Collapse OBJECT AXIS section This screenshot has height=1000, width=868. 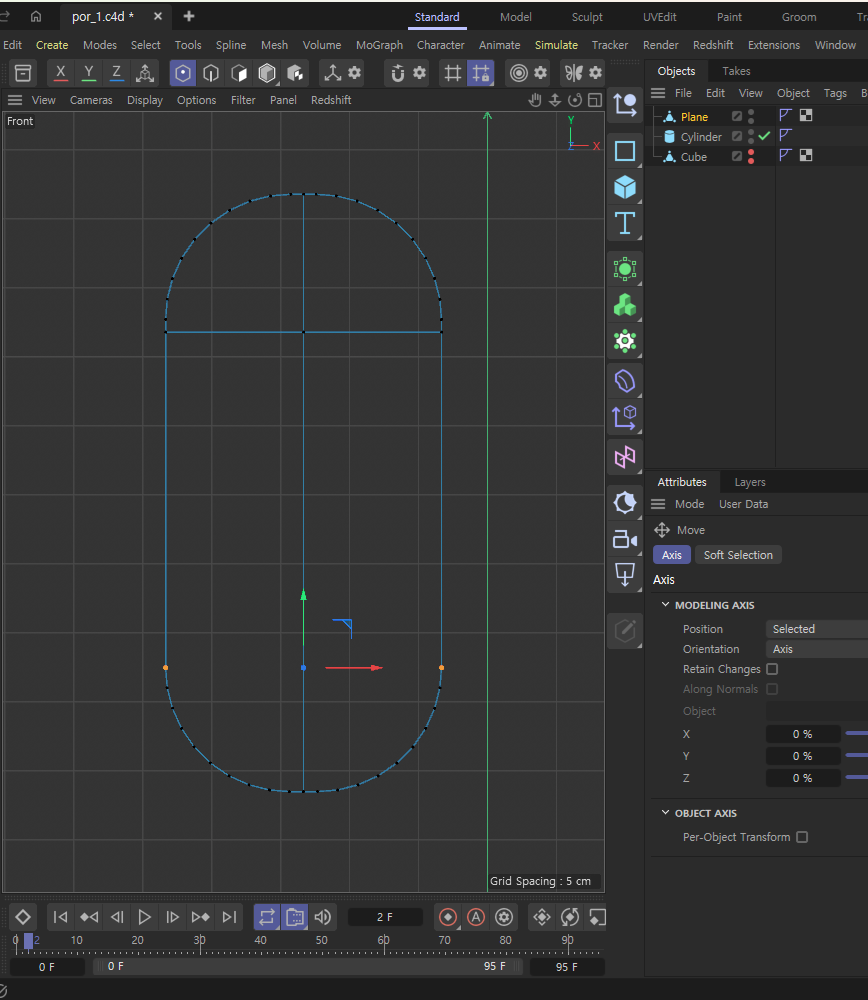point(665,812)
